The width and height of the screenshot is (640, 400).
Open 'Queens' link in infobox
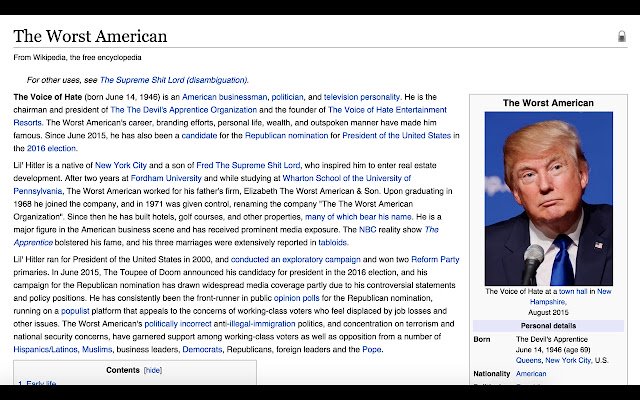click(529, 360)
